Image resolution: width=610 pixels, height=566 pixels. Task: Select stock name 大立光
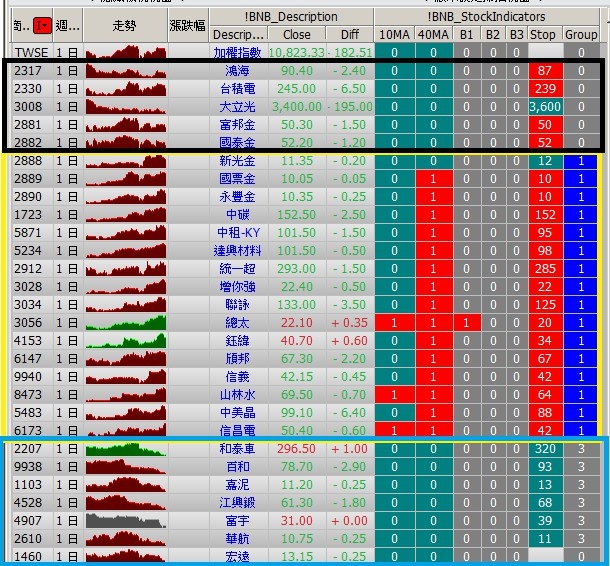click(237, 107)
